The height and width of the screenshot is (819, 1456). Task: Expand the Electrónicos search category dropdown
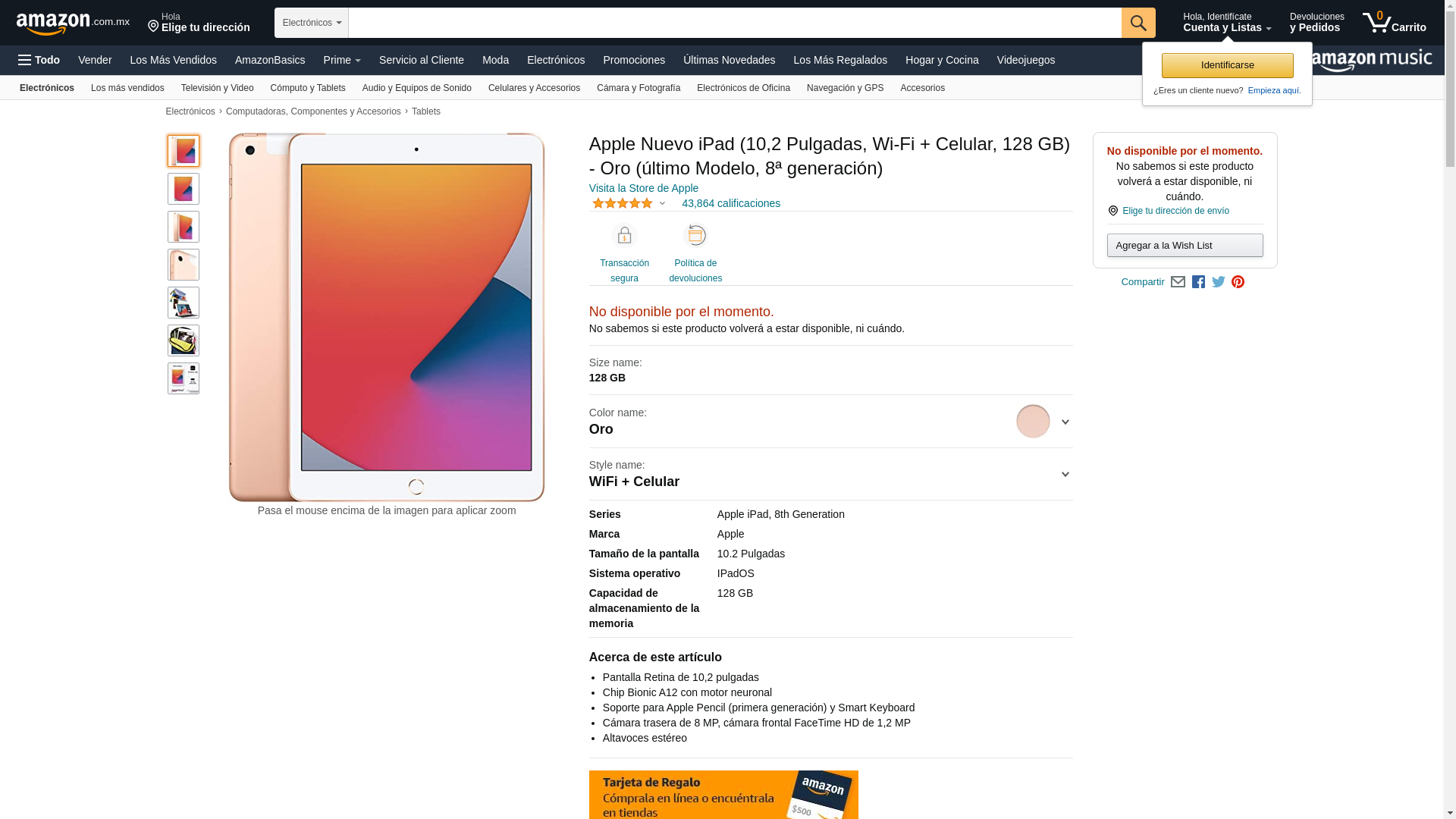pyautogui.click(x=312, y=23)
